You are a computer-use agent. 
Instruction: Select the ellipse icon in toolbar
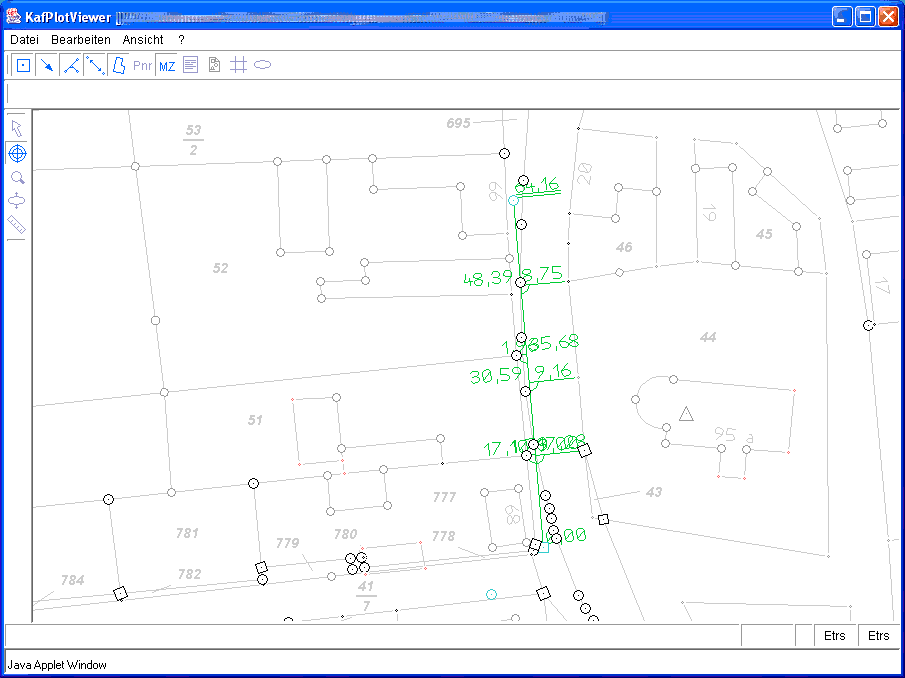[262, 66]
